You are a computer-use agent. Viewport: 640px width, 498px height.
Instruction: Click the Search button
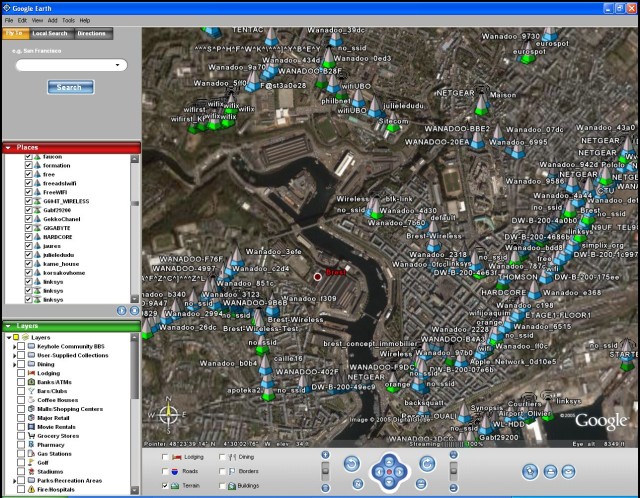[70, 87]
